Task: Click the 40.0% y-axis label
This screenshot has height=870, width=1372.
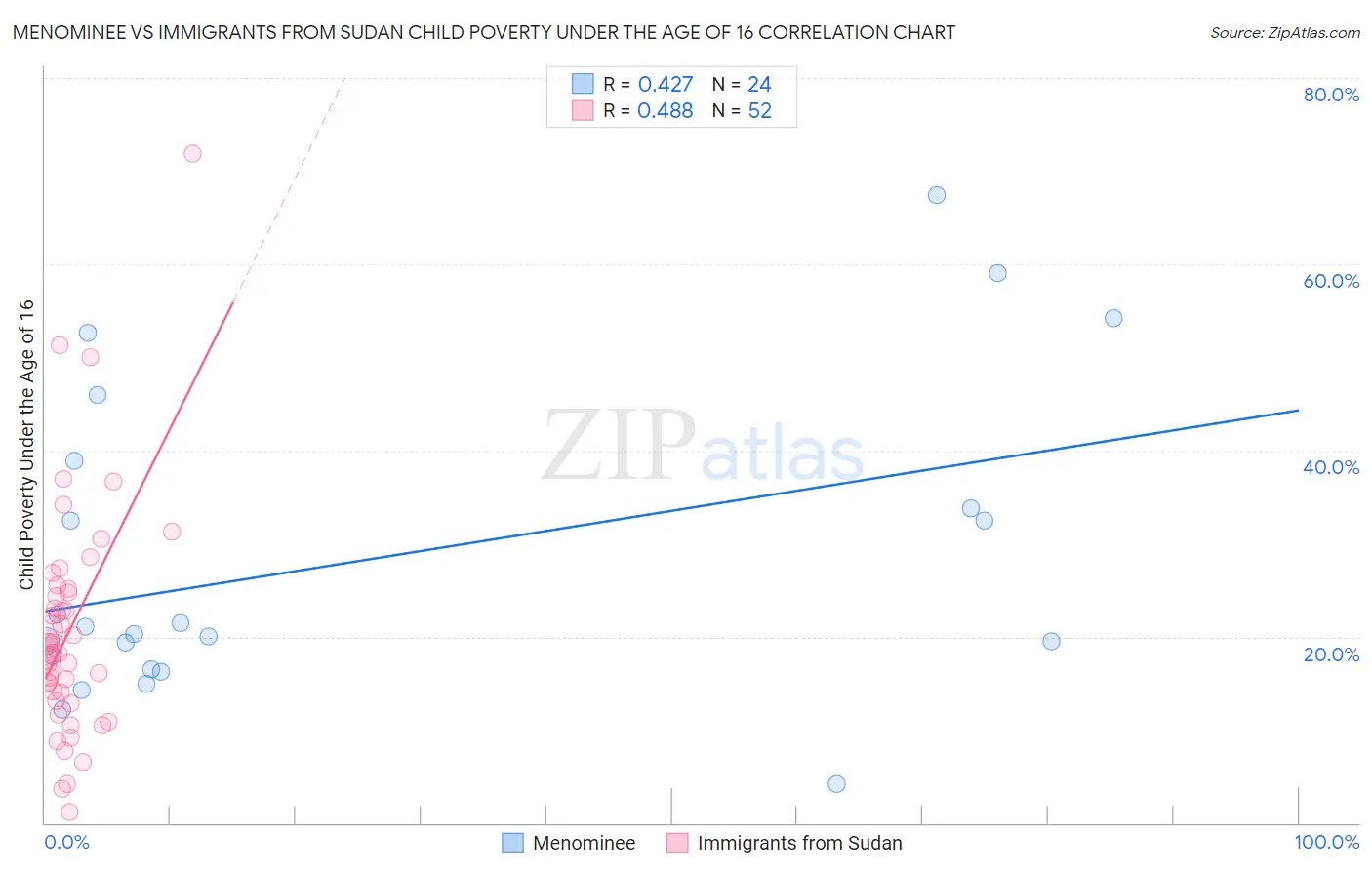Action: [1331, 467]
